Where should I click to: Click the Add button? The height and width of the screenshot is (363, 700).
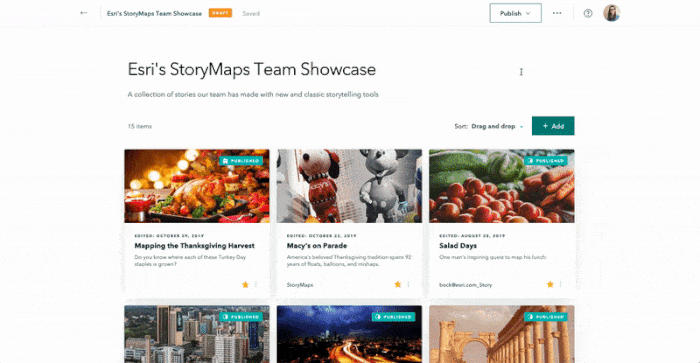(x=553, y=126)
